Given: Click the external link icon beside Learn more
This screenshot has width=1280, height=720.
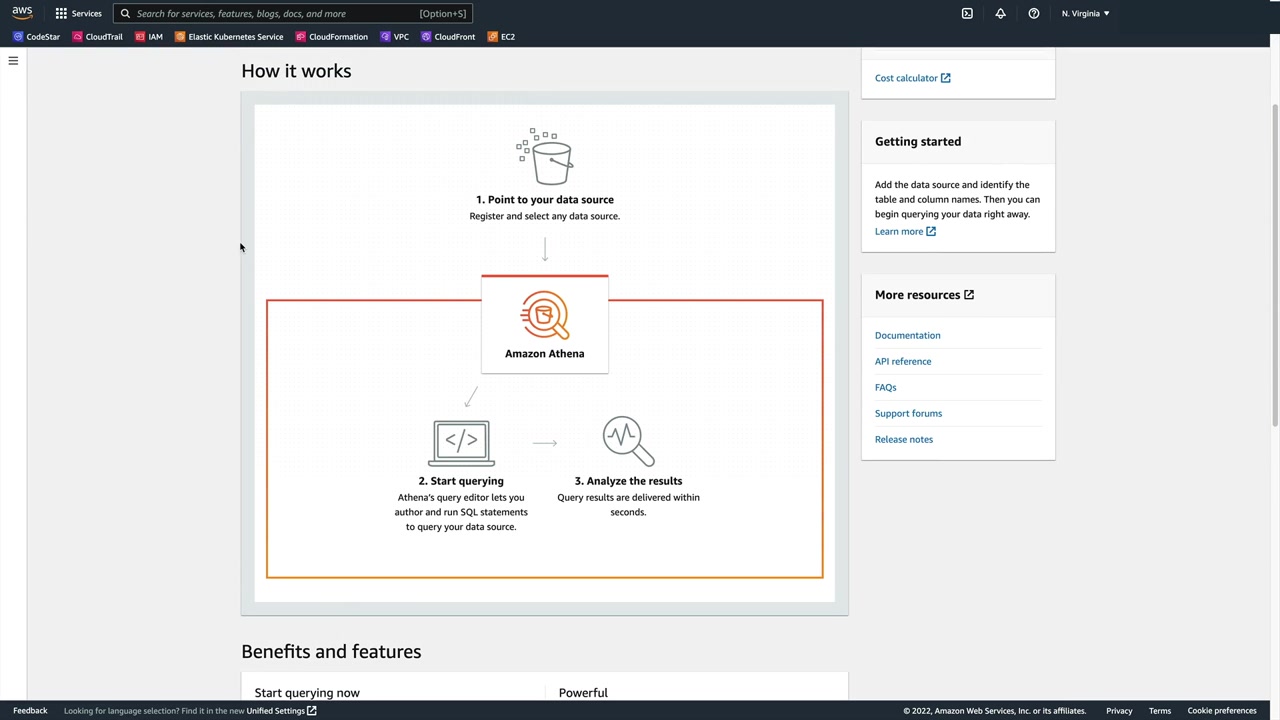Looking at the screenshot, I should [x=931, y=232].
